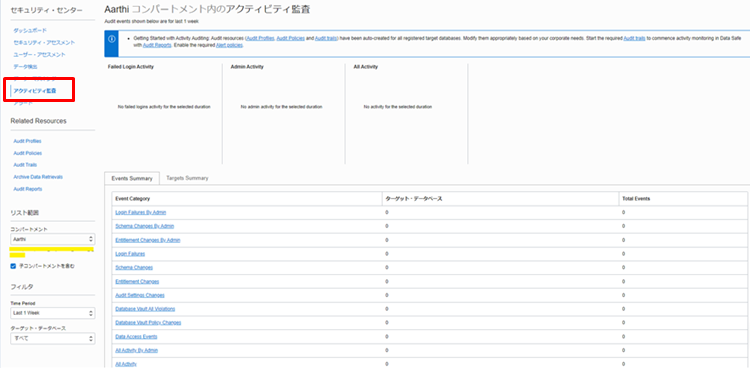Open the Schema Changes By Admin event category

(144, 226)
